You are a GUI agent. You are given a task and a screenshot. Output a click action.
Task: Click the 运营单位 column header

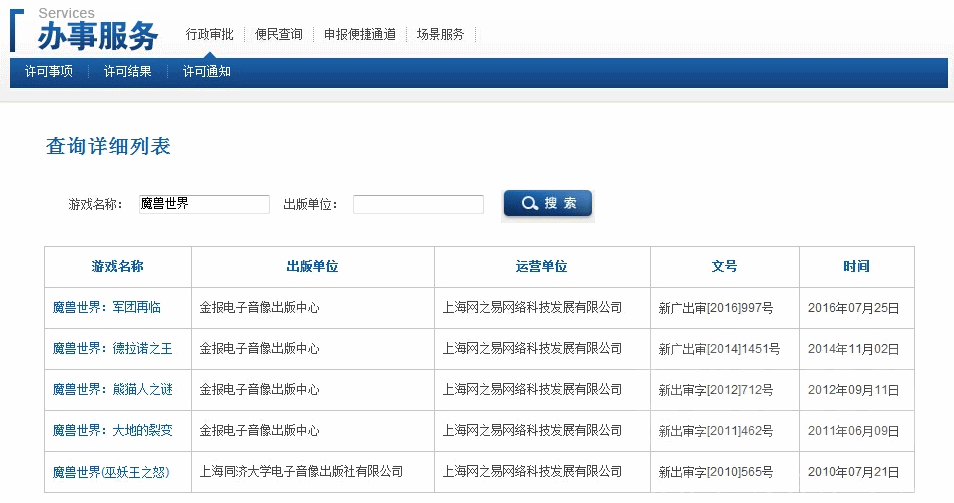pyautogui.click(x=541, y=266)
